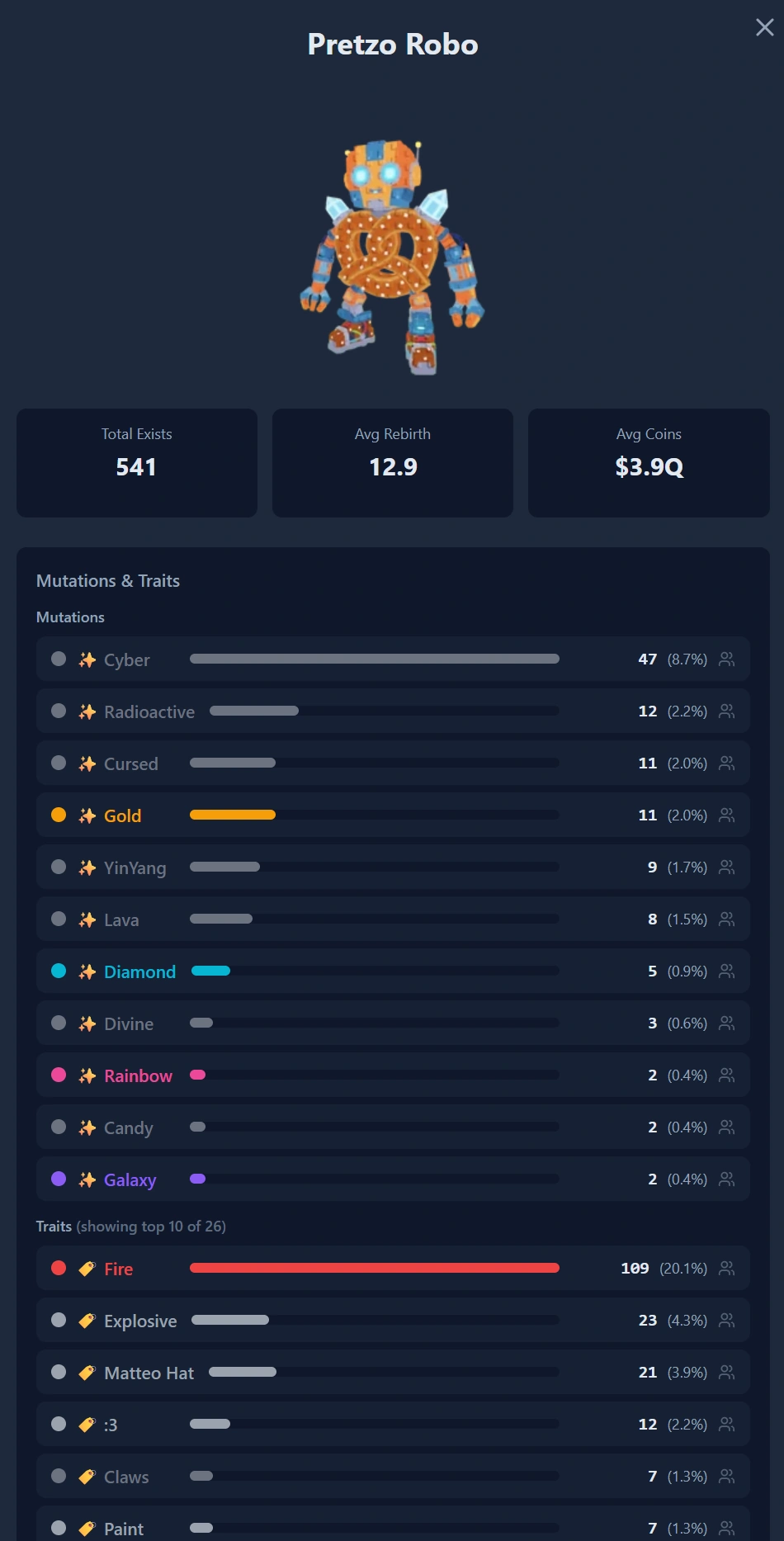Toggle the grey Cursed row dot
The width and height of the screenshot is (784, 1541).
pyautogui.click(x=59, y=763)
